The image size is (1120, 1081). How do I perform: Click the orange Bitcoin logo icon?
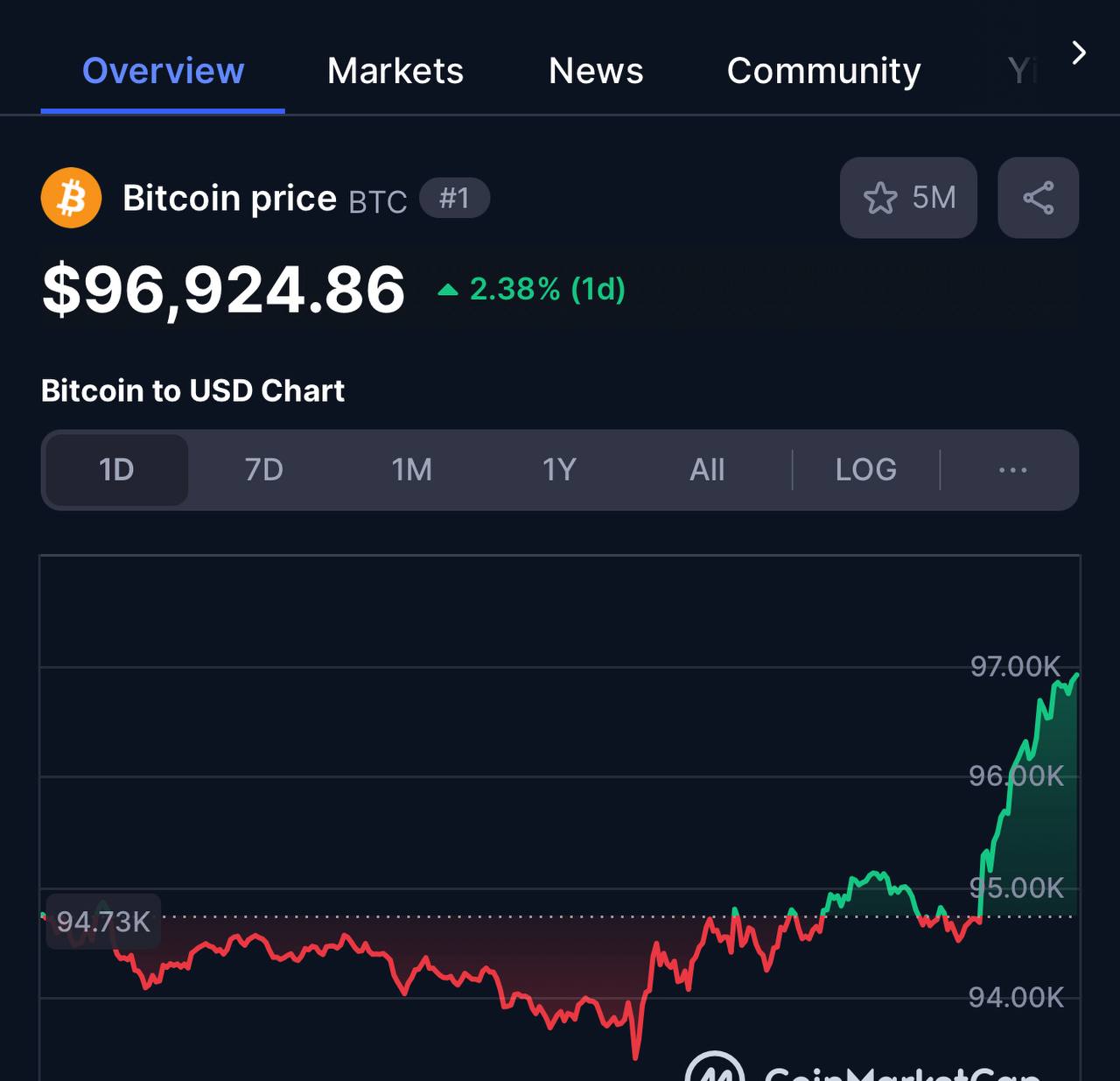click(71, 198)
